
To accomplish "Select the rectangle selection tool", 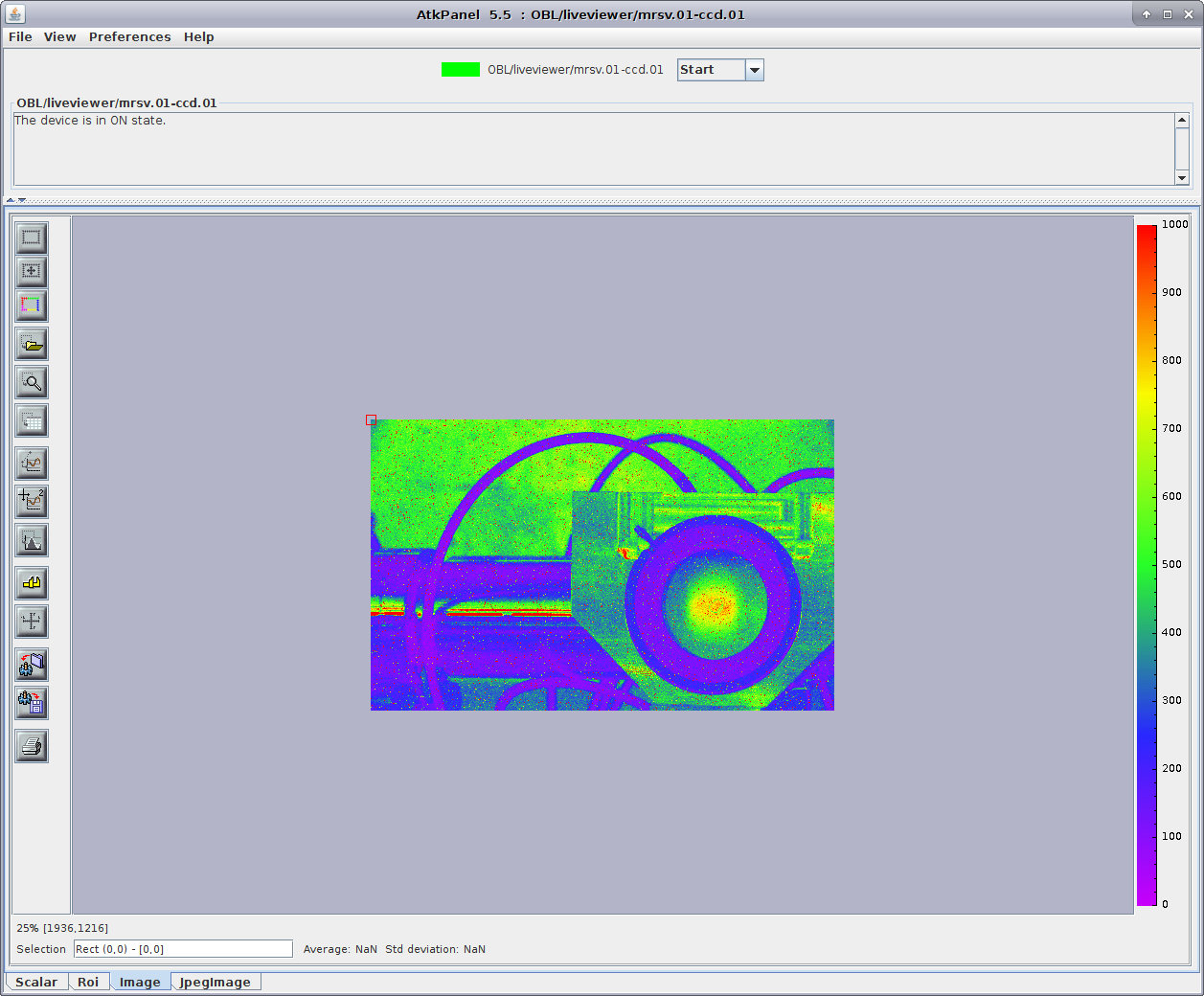I will click(32, 238).
